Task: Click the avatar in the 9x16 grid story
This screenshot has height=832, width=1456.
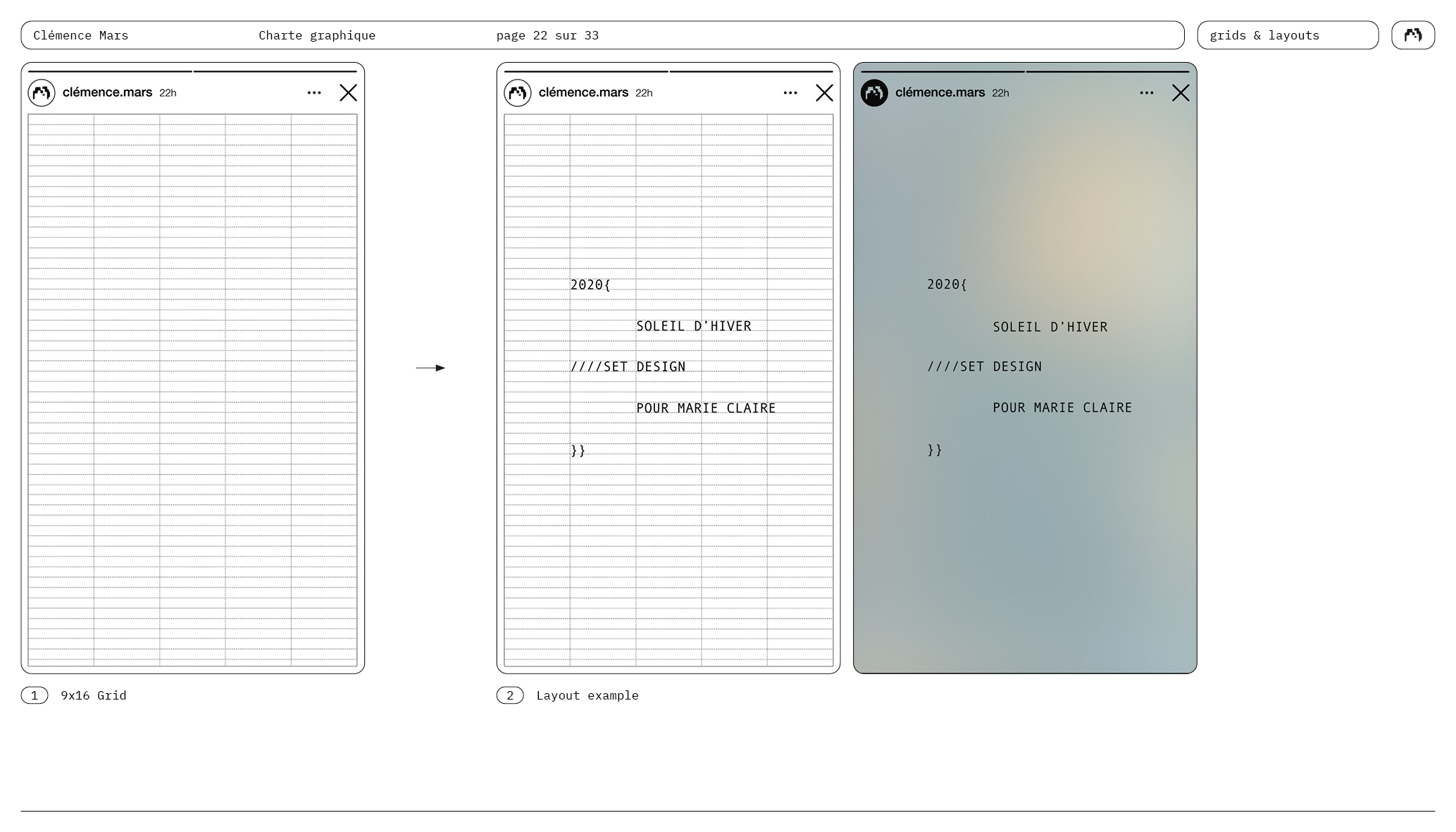Action: [x=42, y=92]
